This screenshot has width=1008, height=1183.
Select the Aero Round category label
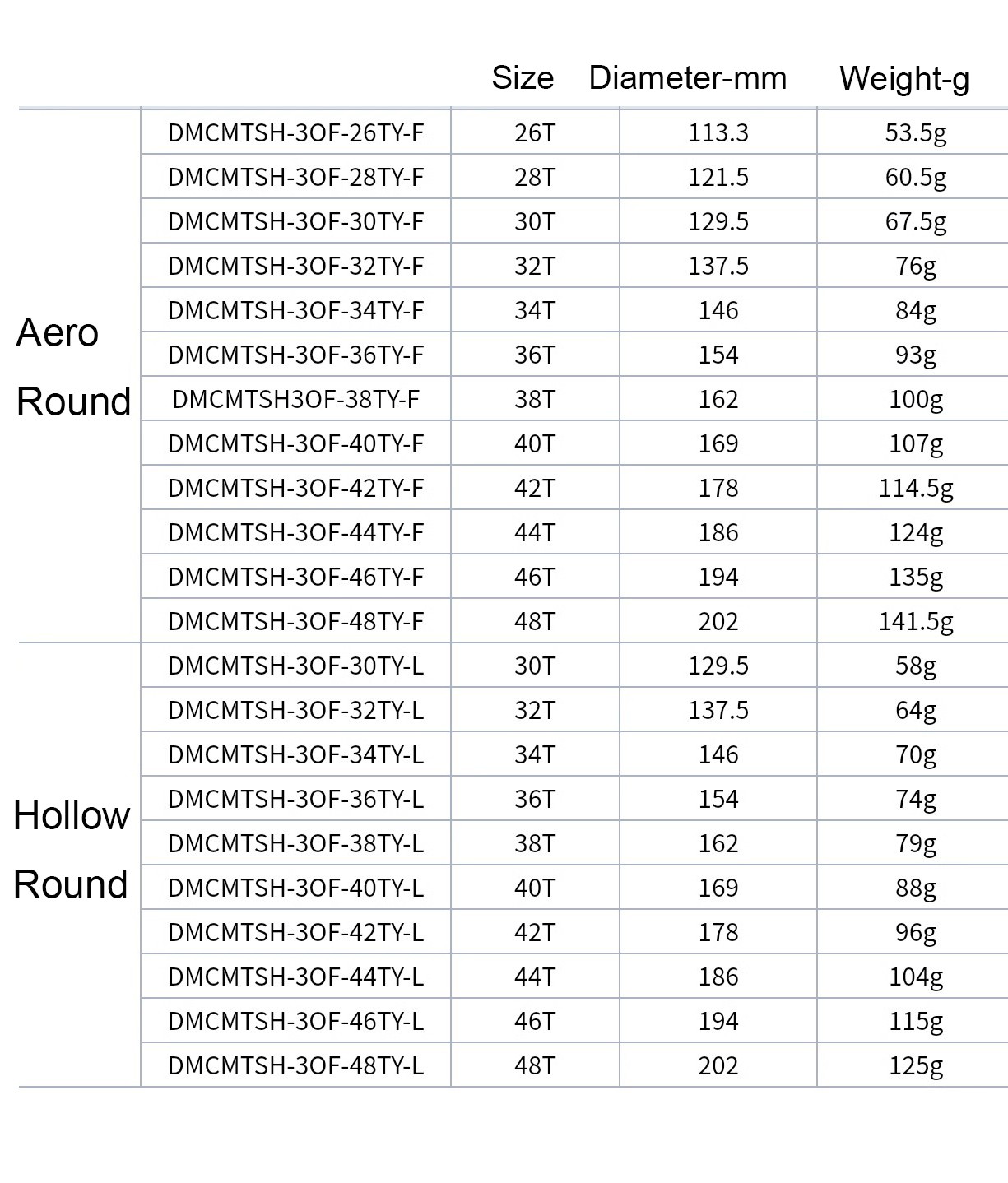coord(73,367)
